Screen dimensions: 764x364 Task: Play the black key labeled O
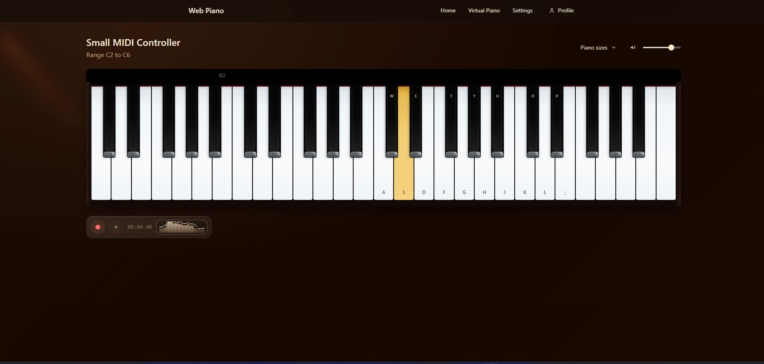tap(533, 122)
